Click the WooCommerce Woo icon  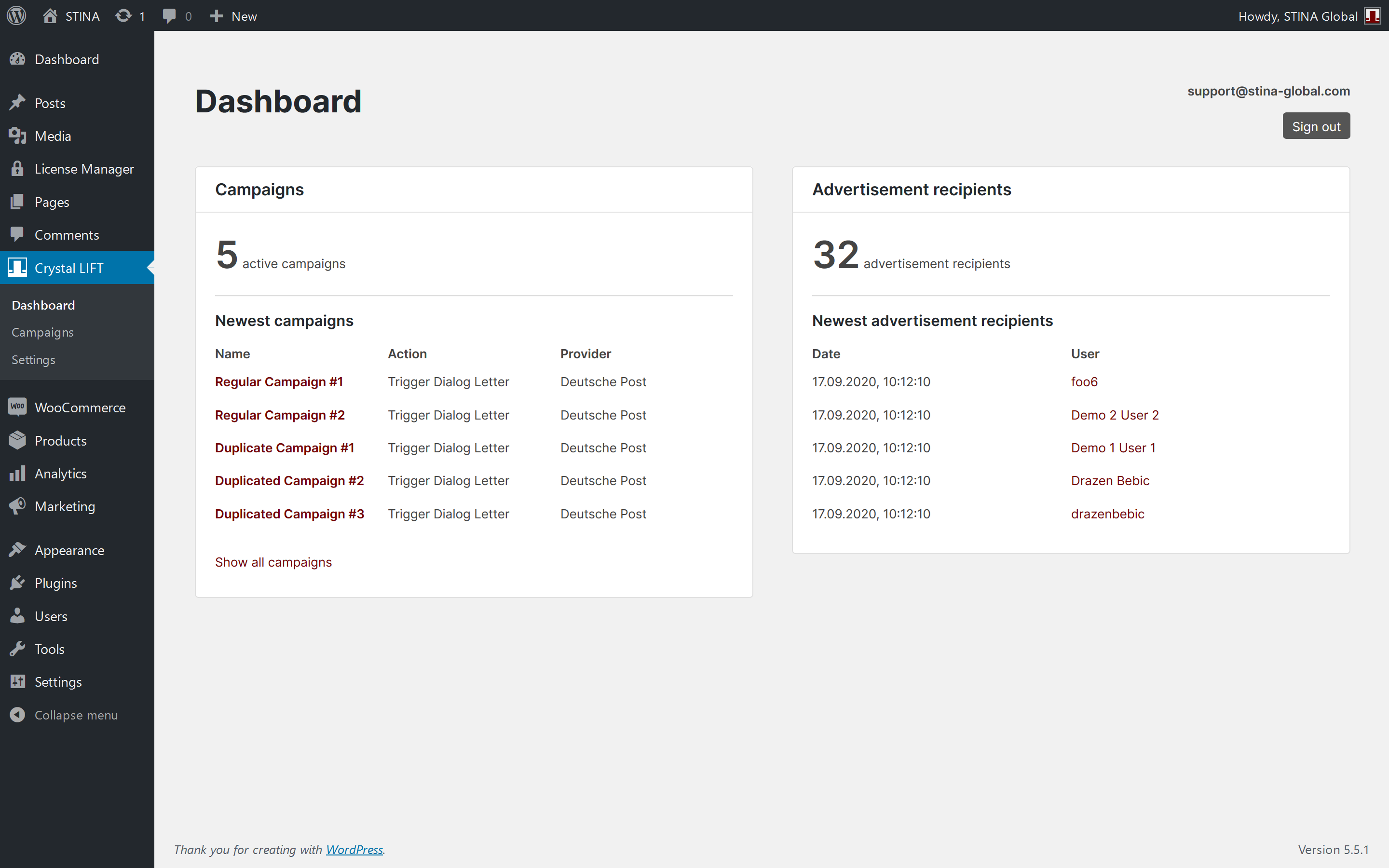17,407
